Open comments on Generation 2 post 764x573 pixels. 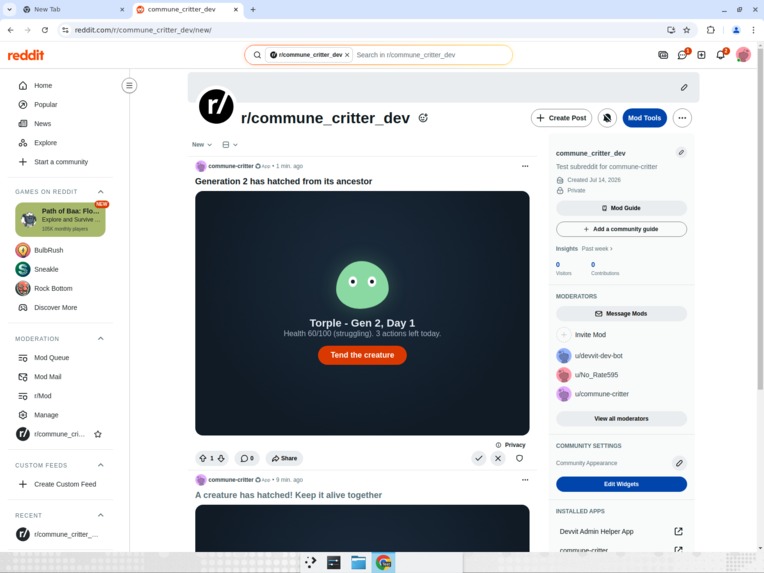(x=247, y=458)
